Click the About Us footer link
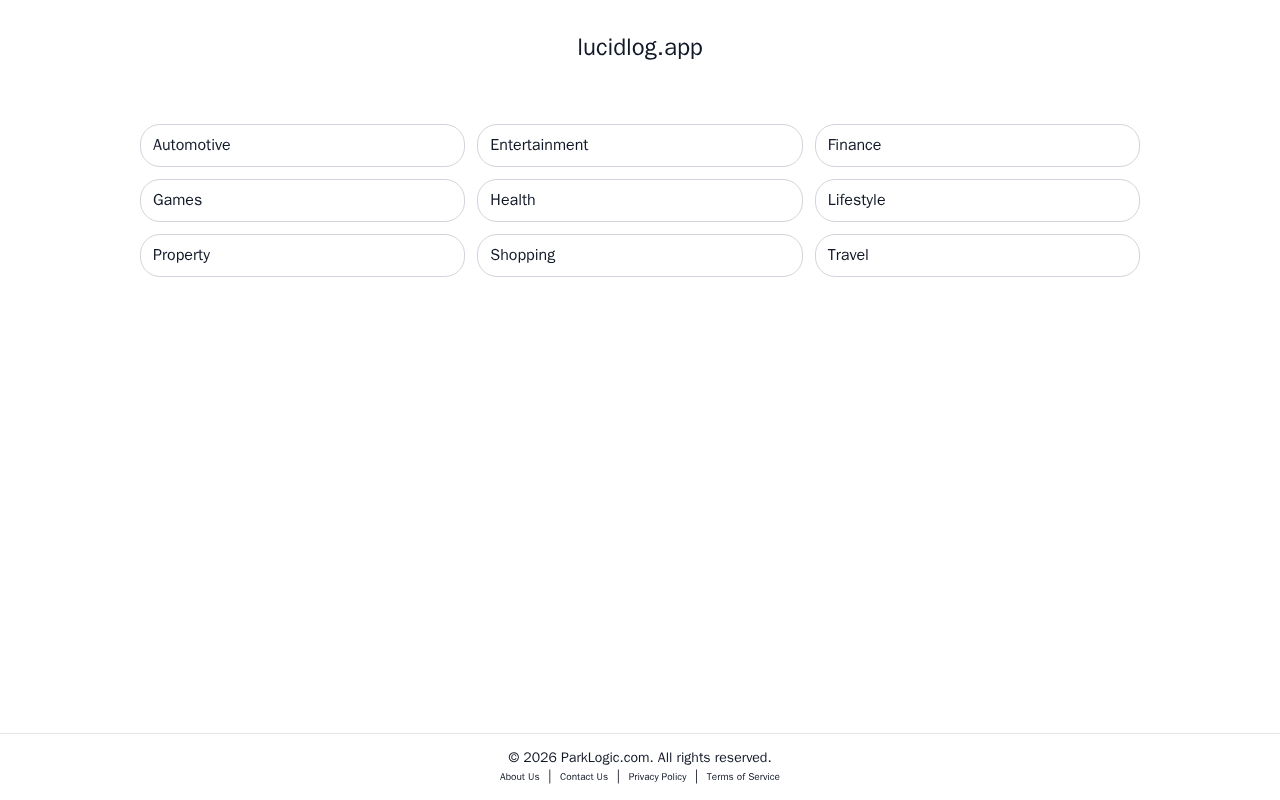The image size is (1280, 800). pos(519,777)
